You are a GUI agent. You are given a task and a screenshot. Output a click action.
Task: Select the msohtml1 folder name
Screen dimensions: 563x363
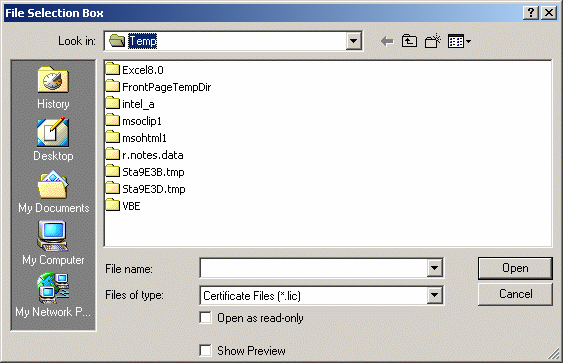pos(144,138)
